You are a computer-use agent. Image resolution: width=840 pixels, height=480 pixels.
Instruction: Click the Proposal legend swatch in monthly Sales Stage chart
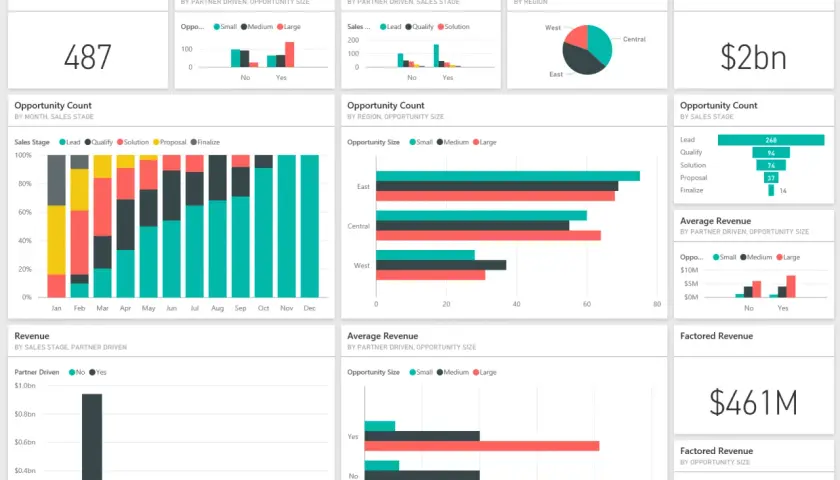coord(156,142)
